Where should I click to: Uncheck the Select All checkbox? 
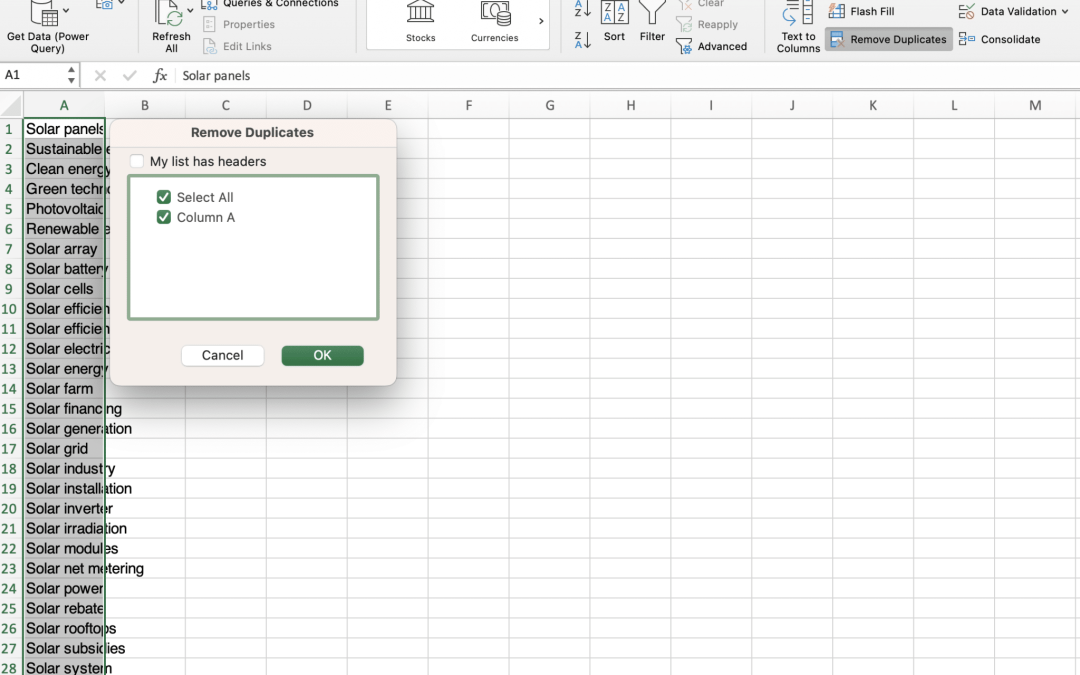point(164,197)
